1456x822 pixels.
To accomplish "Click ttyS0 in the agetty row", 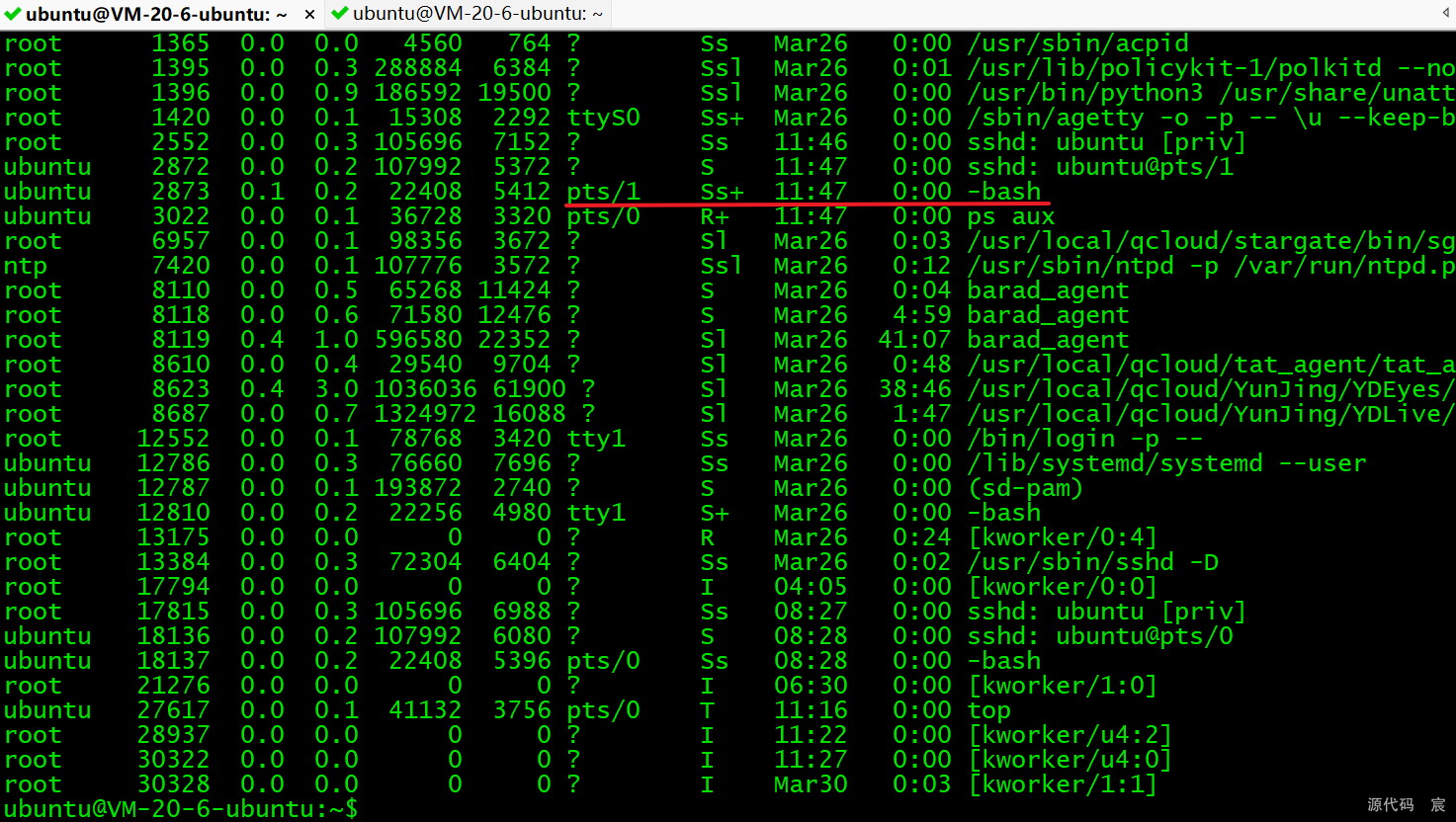I will (x=604, y=118).
